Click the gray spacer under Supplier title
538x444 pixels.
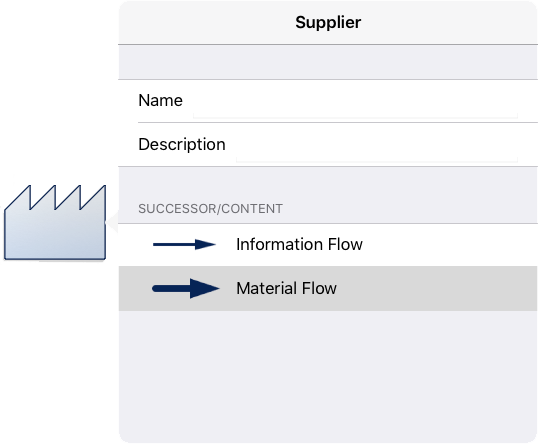(328, 62)
